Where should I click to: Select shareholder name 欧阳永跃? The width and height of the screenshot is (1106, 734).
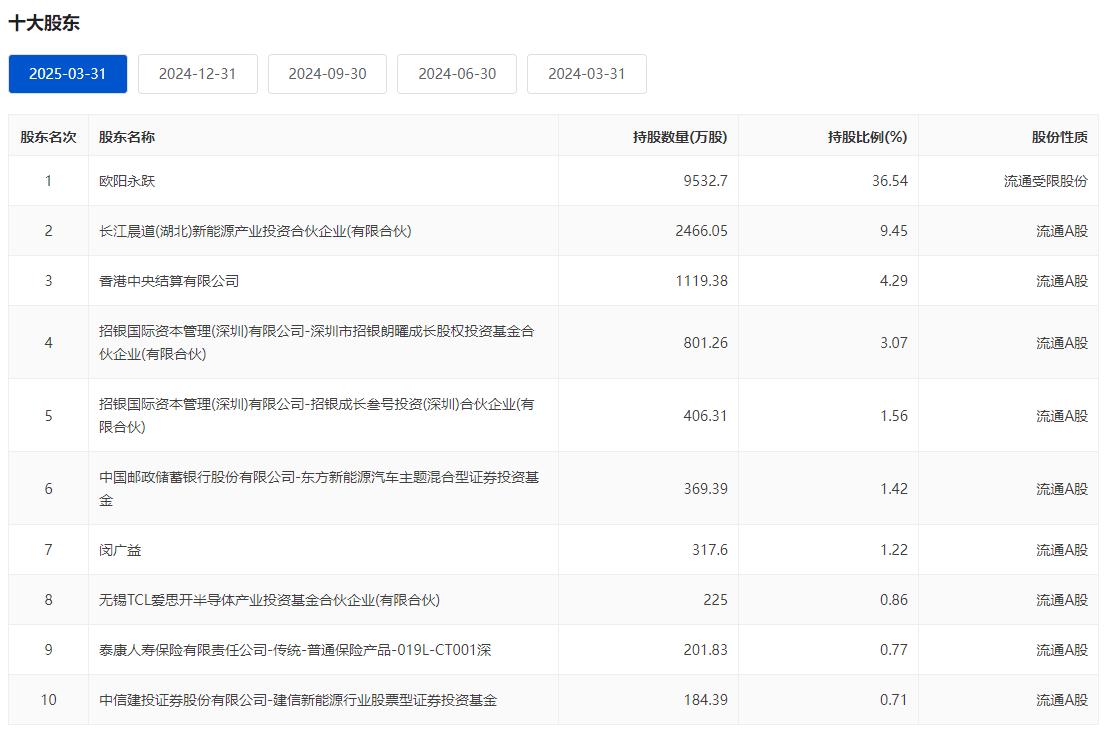[127, 181]
